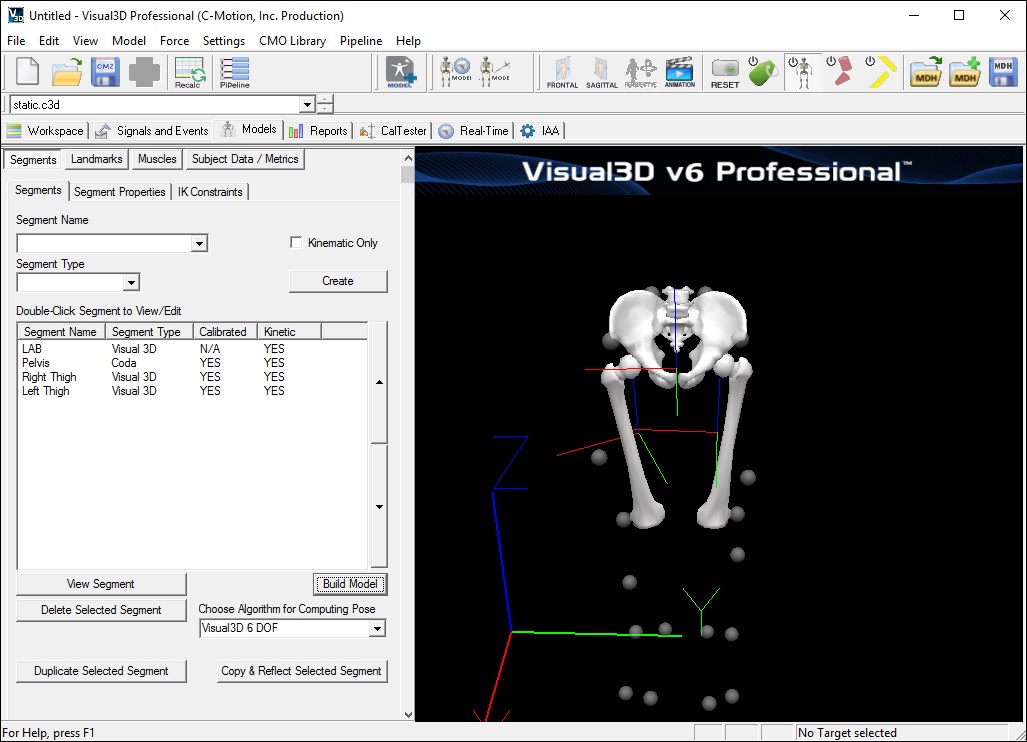Switch to PERSPECTIVE view
The height and width of the screenshot is (742, 1027).
pos(641,72)
